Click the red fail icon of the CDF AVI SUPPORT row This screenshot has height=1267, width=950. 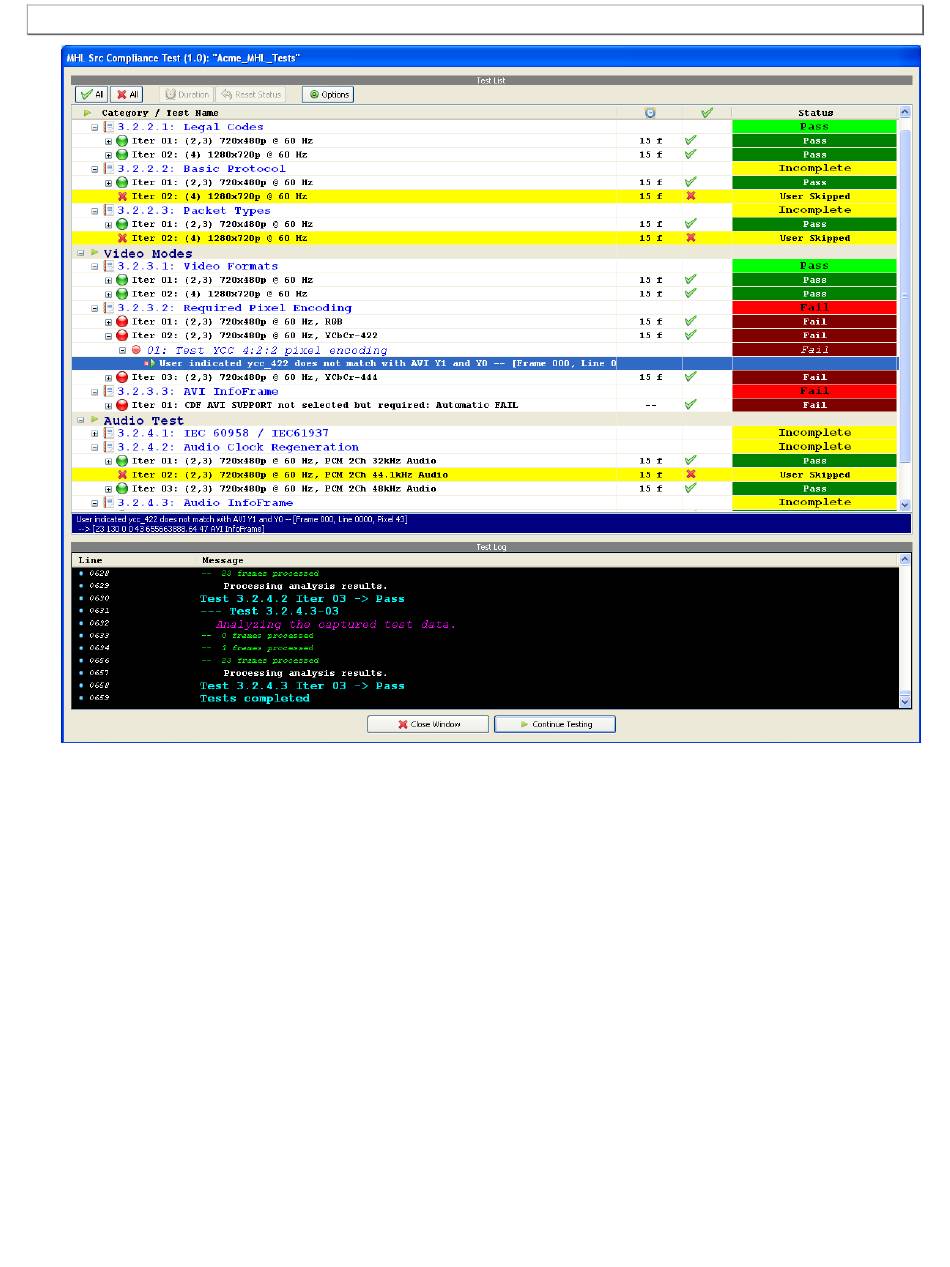click(x=122, y=406)
